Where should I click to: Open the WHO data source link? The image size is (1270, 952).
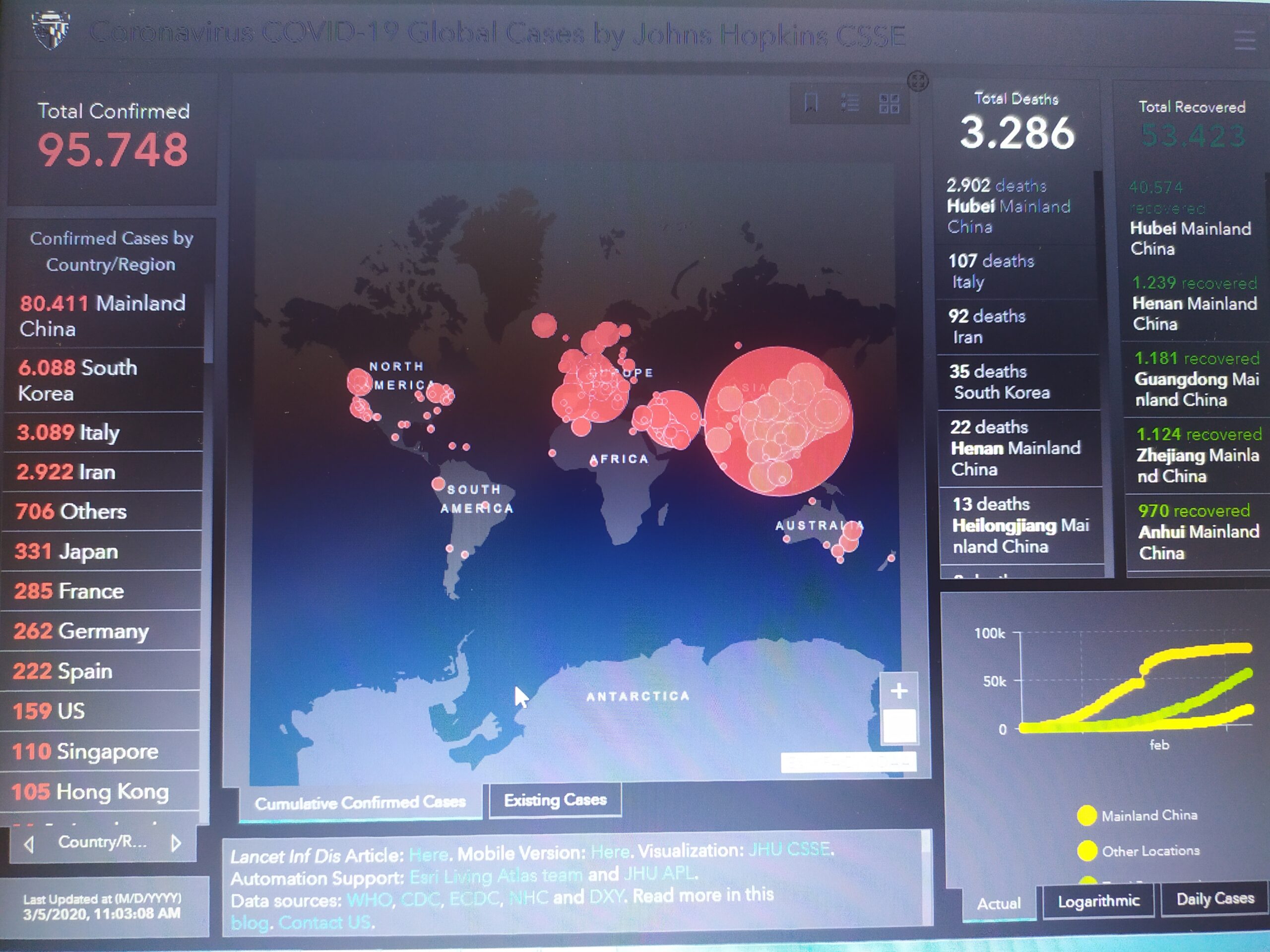(x=370, y=900)
